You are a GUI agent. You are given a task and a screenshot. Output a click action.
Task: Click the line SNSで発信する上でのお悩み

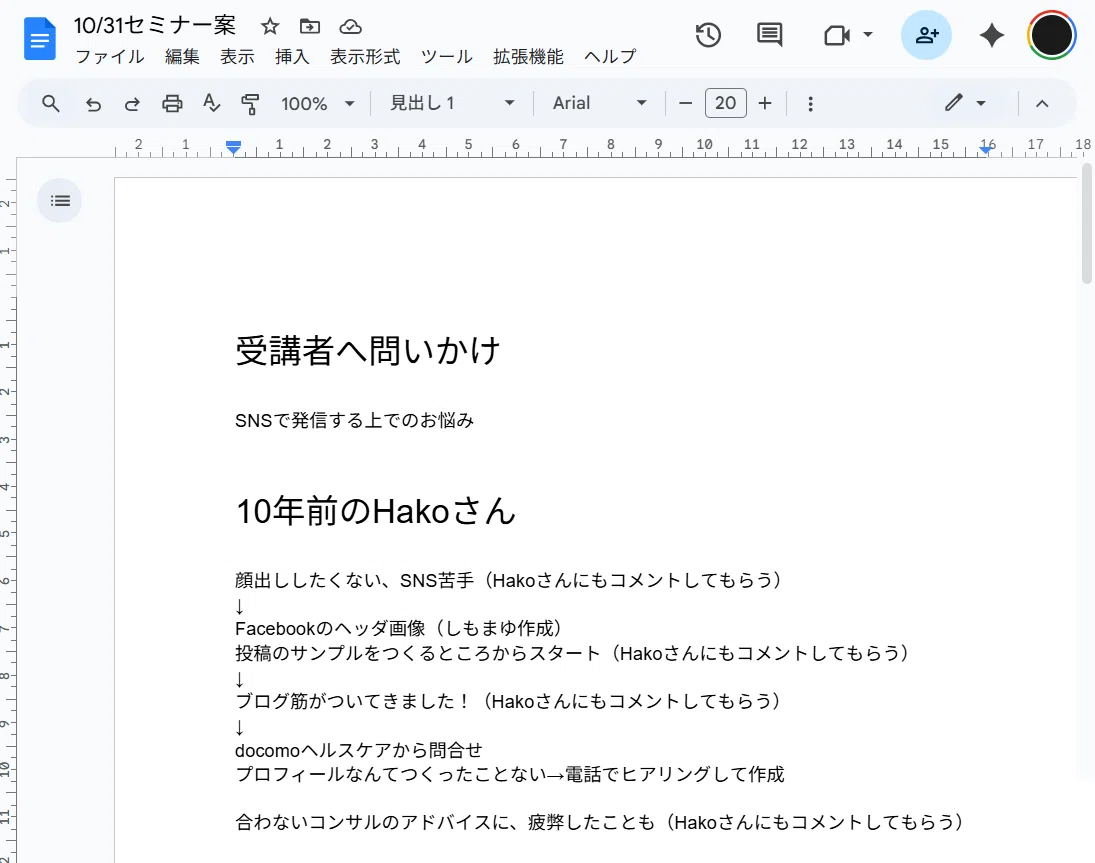tap(354, 420)
